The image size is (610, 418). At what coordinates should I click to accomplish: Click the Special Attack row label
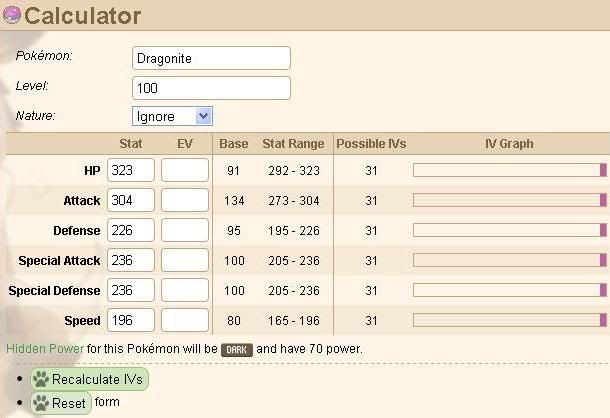[59, 260]
